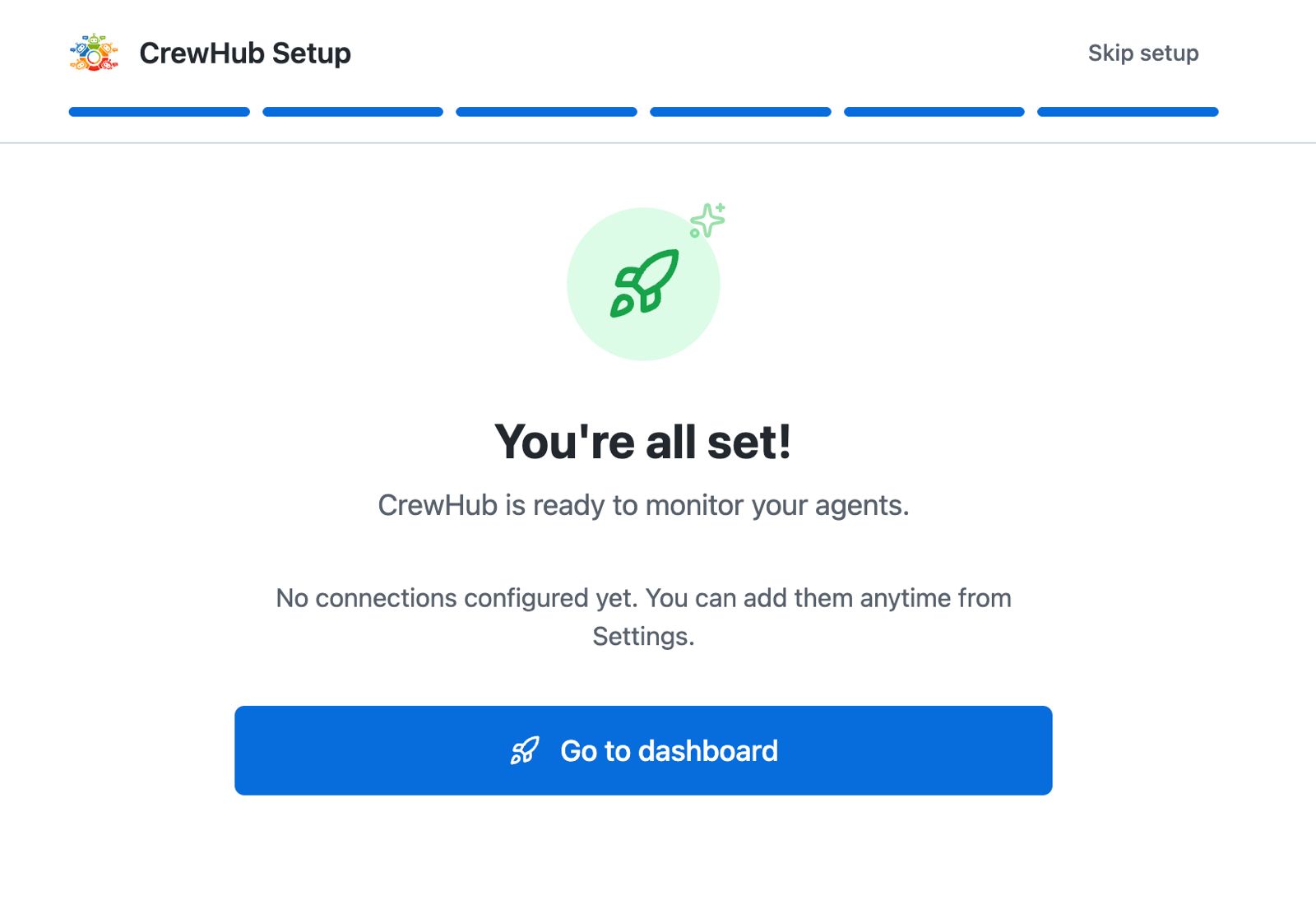Select the first progress step segment
This screenshot has width=1316, height=923.
[160, 111]
